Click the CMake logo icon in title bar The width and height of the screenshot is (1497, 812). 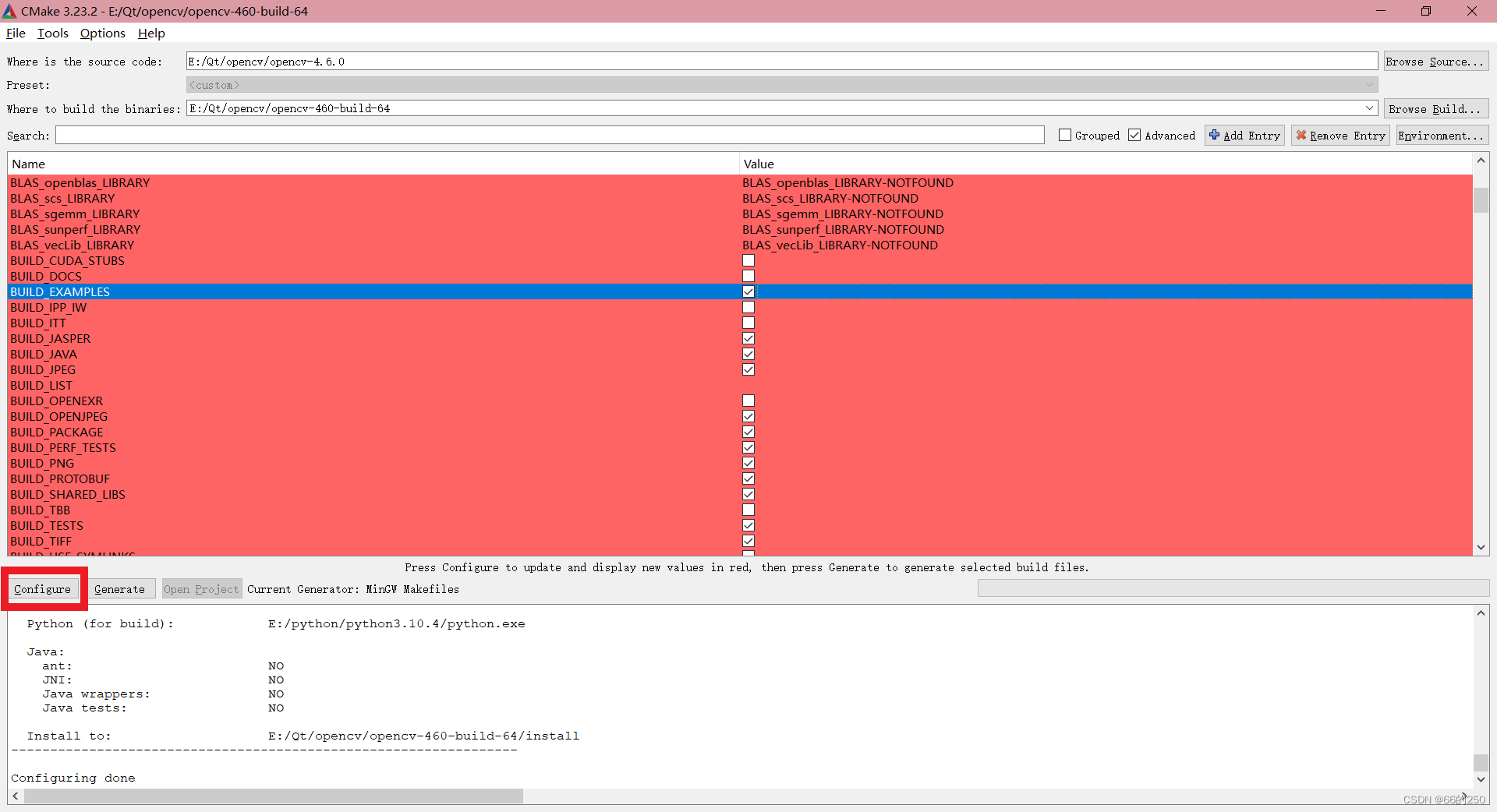point(9,11)
